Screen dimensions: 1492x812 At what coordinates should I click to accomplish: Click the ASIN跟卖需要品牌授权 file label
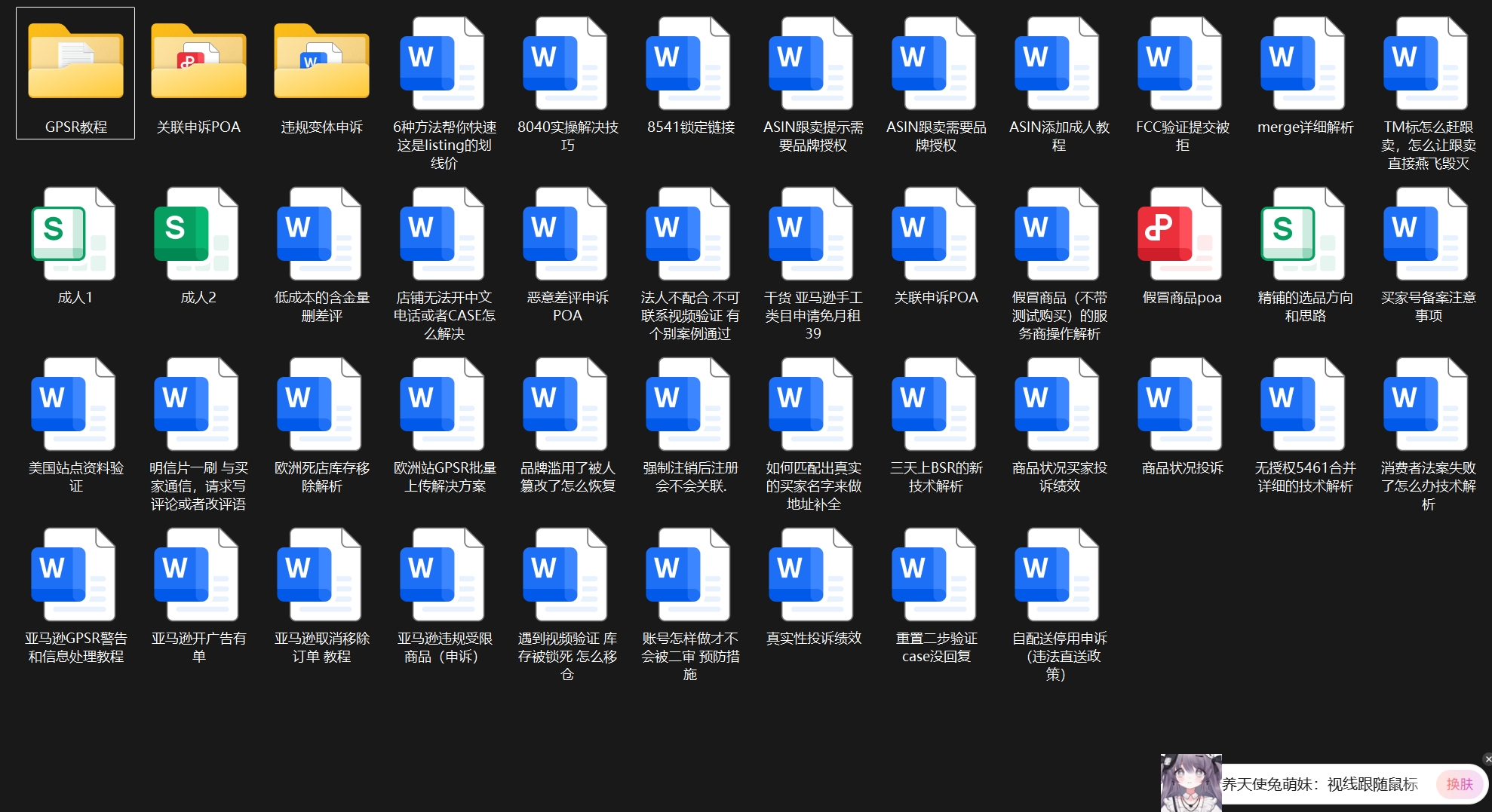click(936, 136)
